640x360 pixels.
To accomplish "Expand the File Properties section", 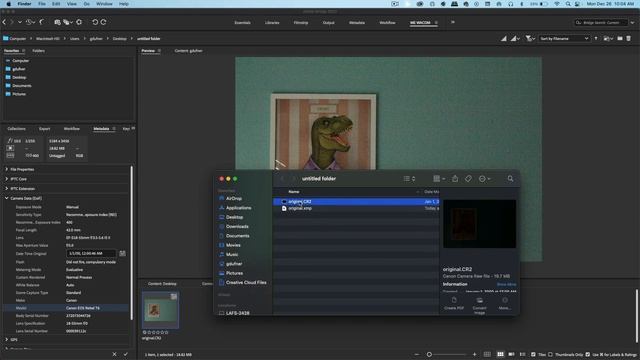I will 7,169.
